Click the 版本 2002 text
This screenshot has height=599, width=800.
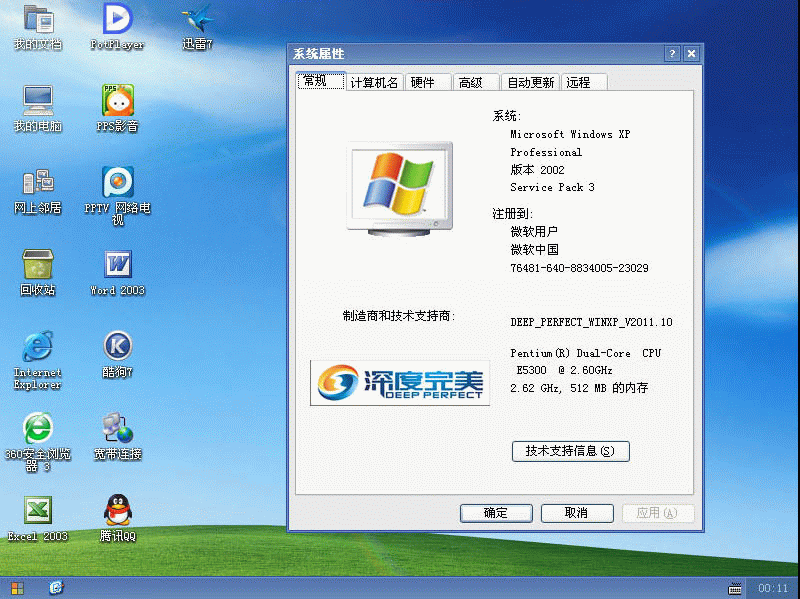[537, 169]
